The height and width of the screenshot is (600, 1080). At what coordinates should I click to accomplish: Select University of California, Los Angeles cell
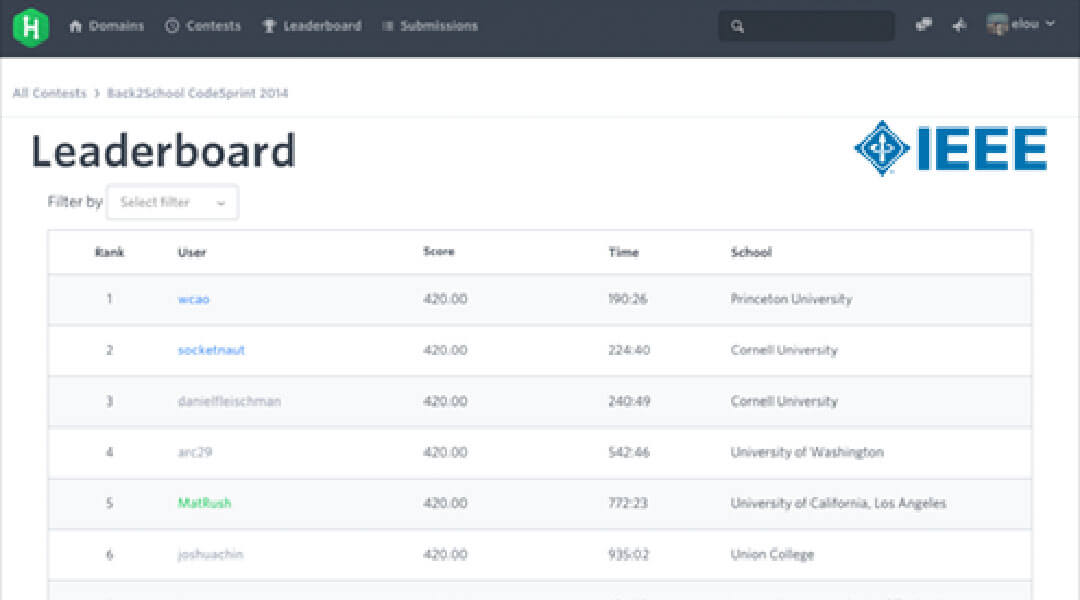pyautogui.click(x=838, y=503)
